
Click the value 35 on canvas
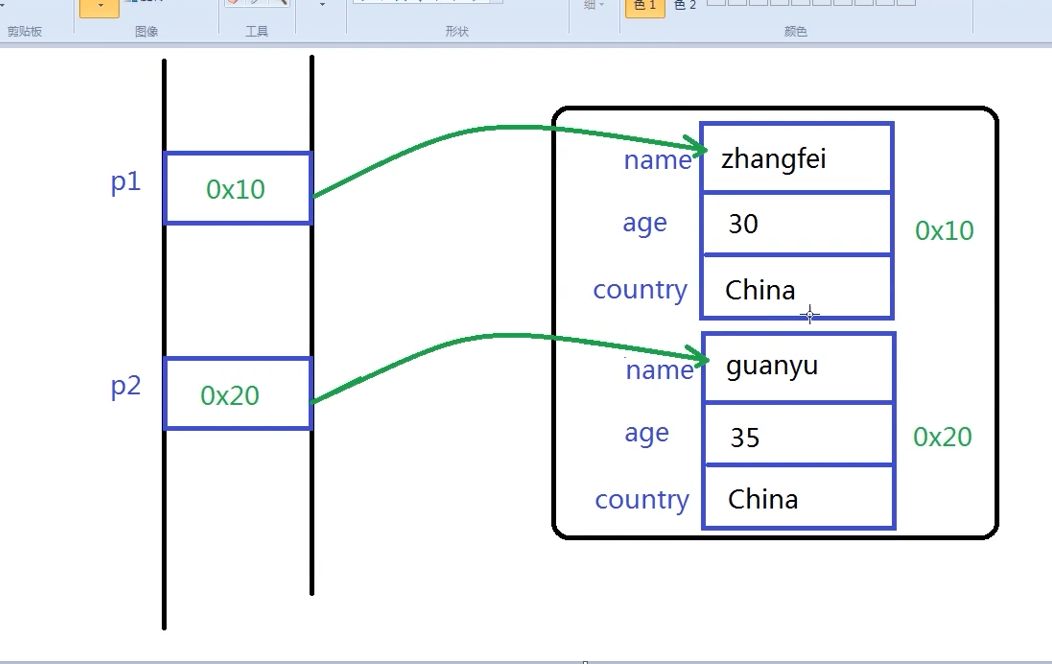point(745,438)
